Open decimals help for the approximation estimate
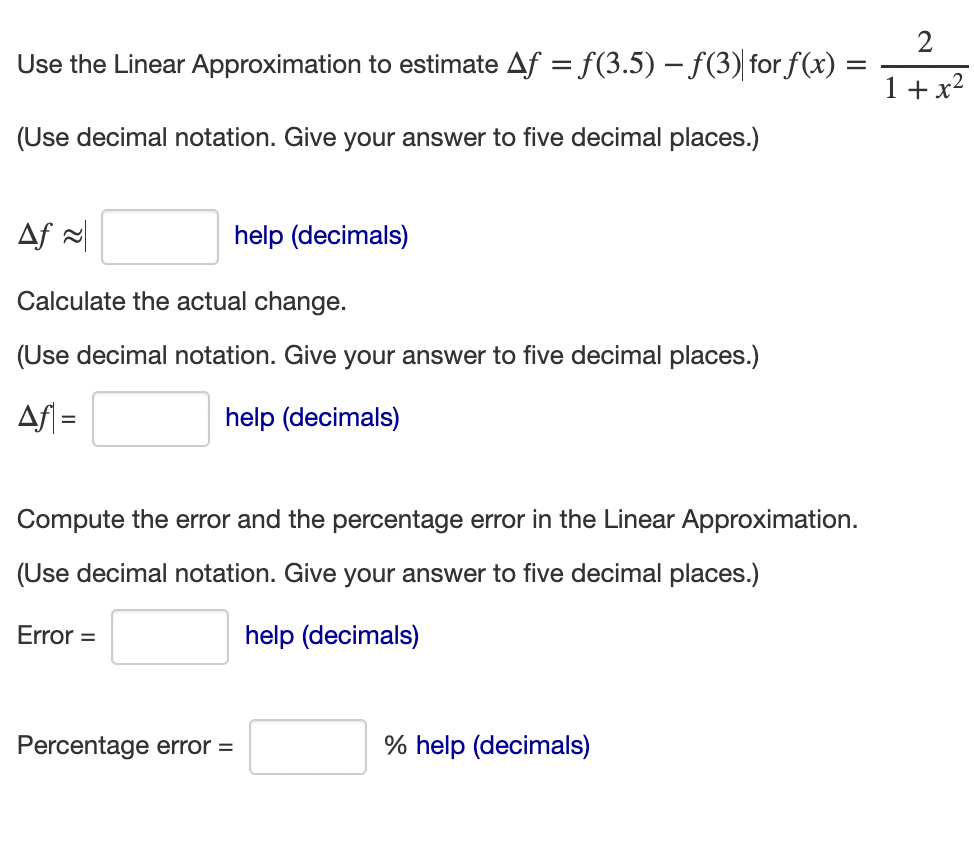 (320, 236)
